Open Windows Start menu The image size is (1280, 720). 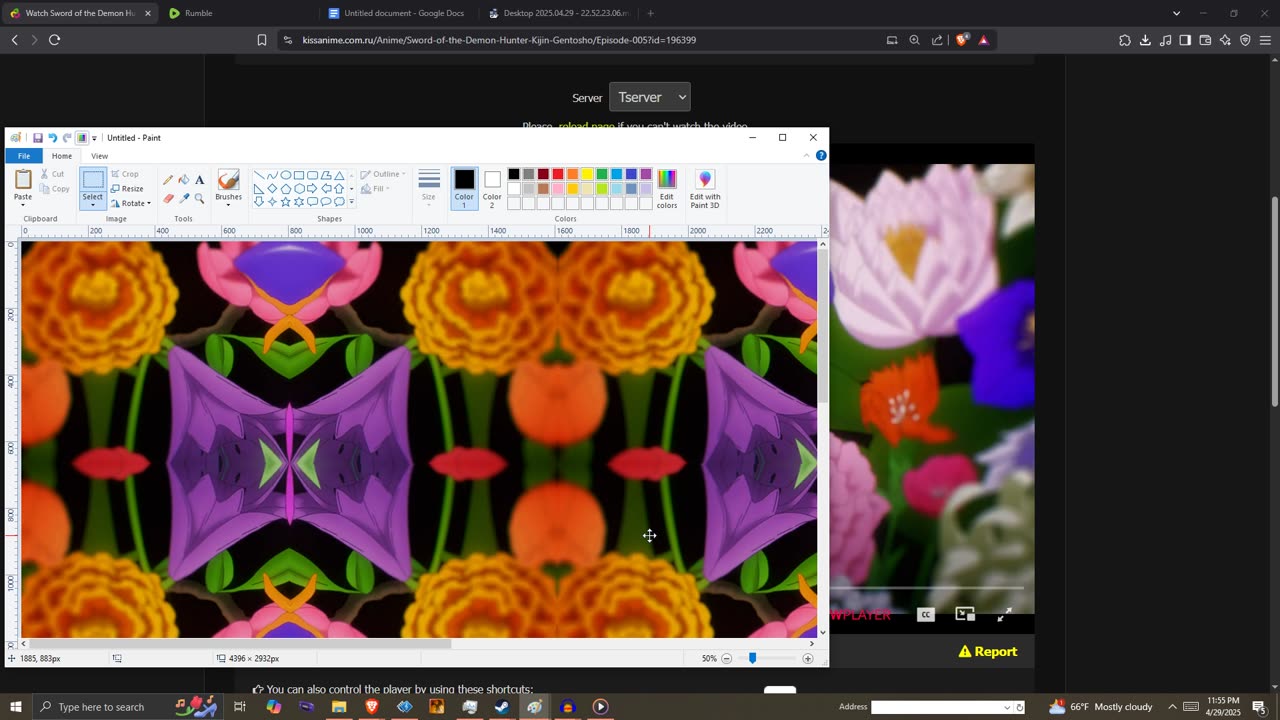coord(15,707)
